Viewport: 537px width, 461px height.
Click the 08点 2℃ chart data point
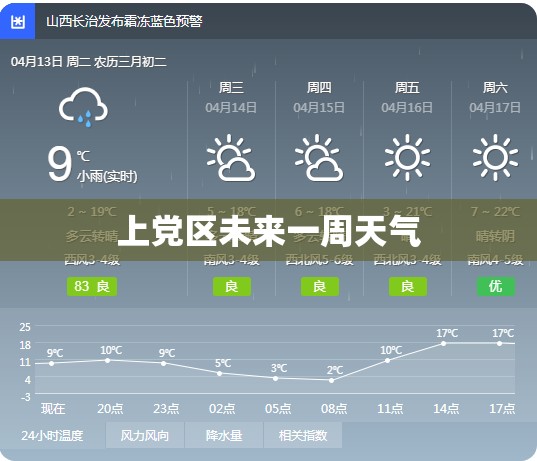[x=332, y=381]
